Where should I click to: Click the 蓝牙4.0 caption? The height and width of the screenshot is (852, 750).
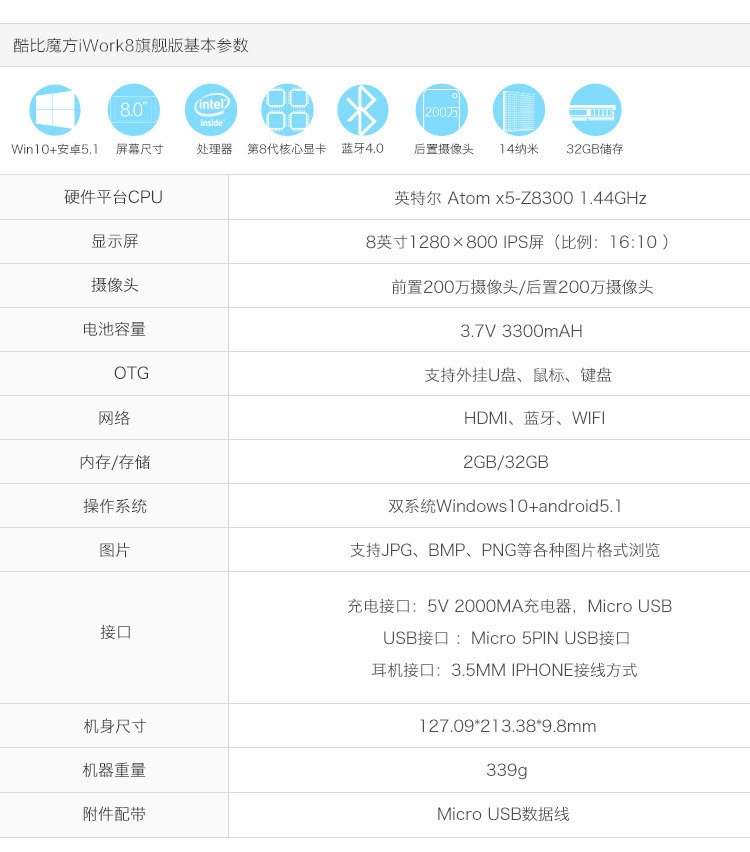coord(362,149)
